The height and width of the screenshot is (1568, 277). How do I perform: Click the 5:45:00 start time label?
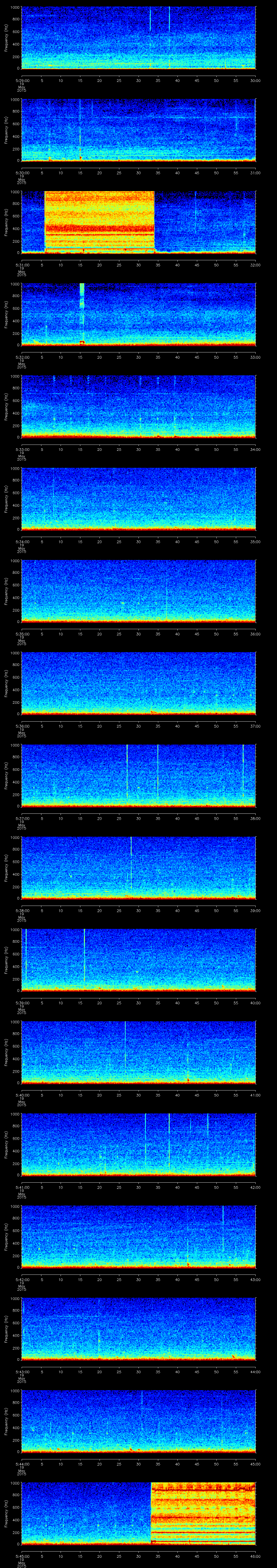tap(22, 1556)
